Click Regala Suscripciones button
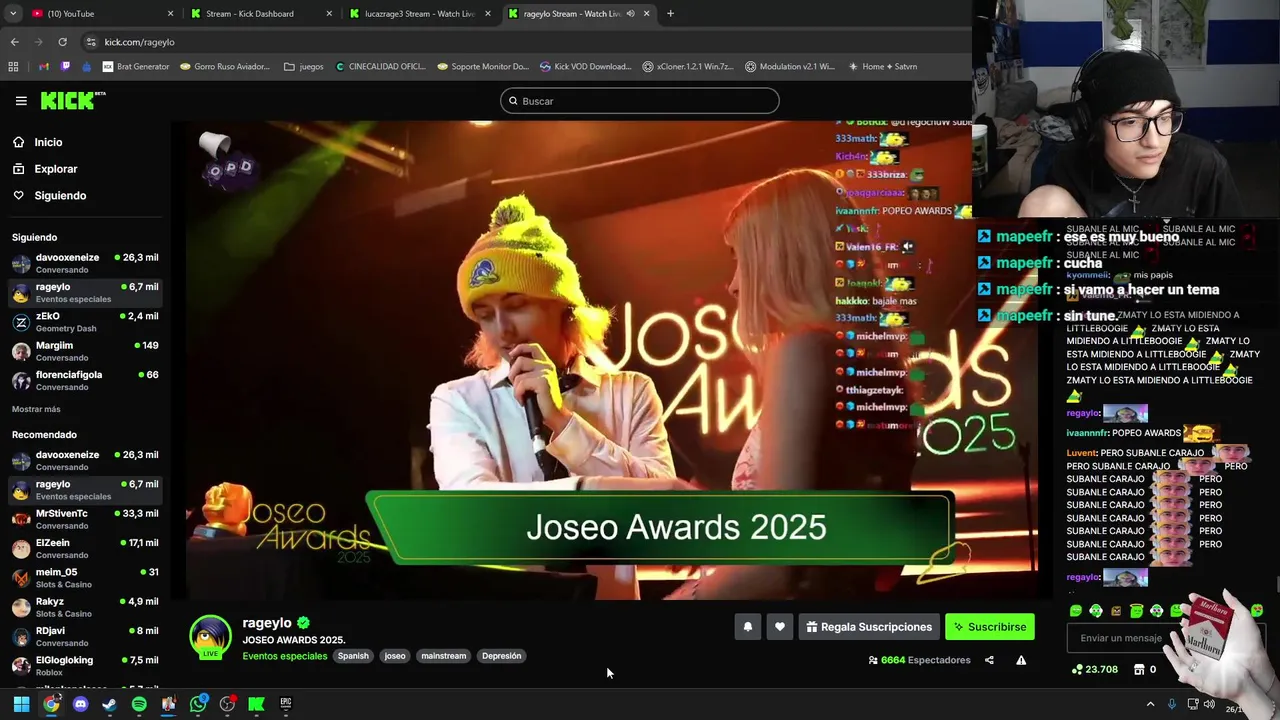The height and width of the screenshot is (720, 1280). [869, 627]
